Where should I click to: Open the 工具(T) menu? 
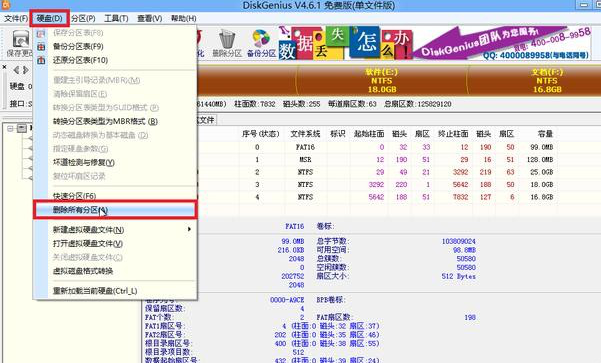click(x=116, y=18)
